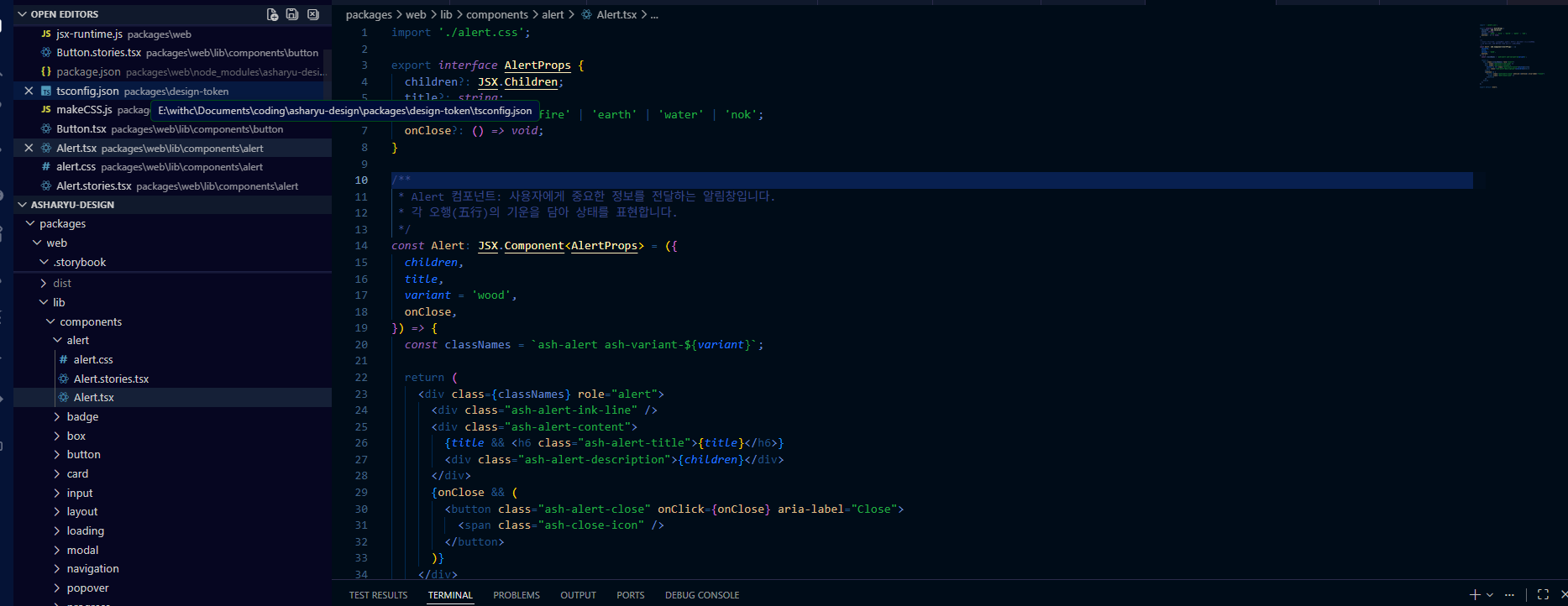Close Alert.tsx with its X in Open Editors
1568x606 pixels.
pyautogui.click(x=29, y=148)
